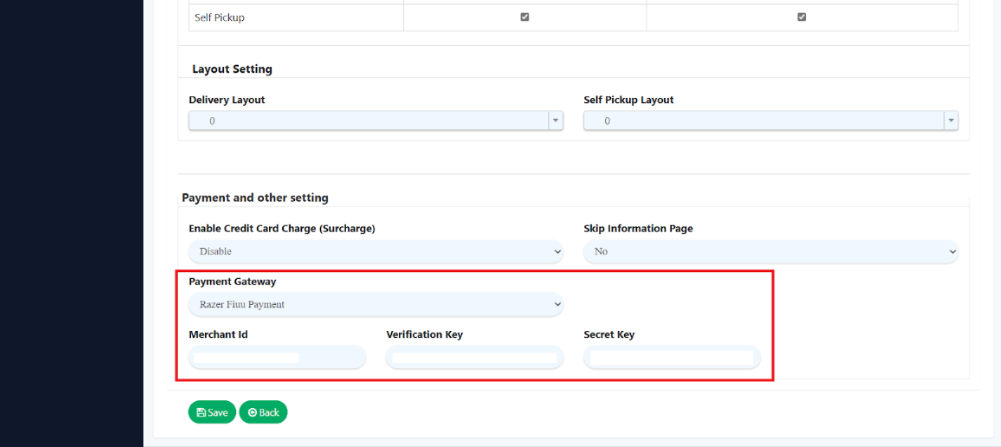Image resolution: width=1001 pixels, height=447 pixels.
Task: Click into the Verification Key field
Action: [x=474, y=357]
